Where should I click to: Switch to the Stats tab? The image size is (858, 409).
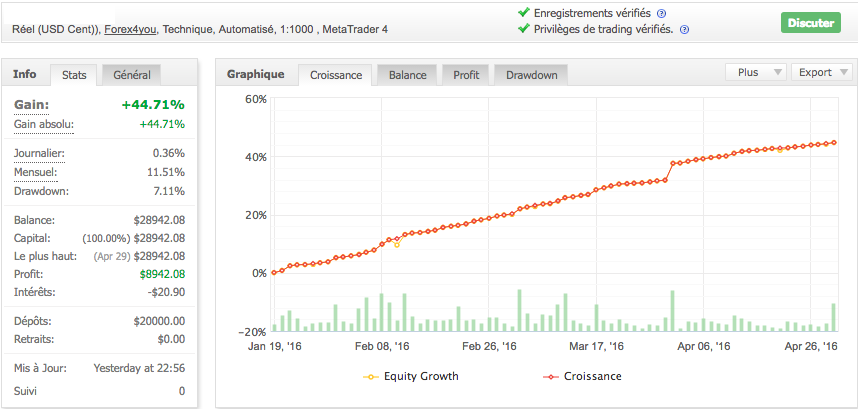tap(74, 75)
